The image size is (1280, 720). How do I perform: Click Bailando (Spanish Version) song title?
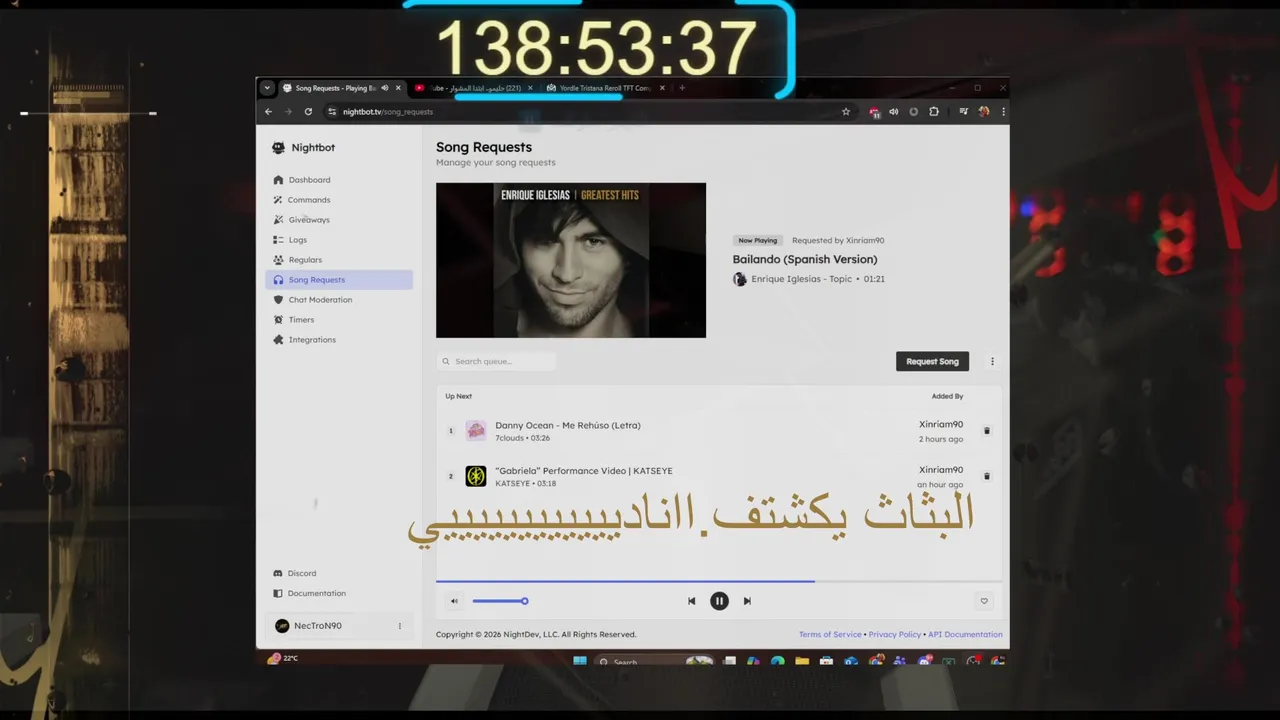805,259
